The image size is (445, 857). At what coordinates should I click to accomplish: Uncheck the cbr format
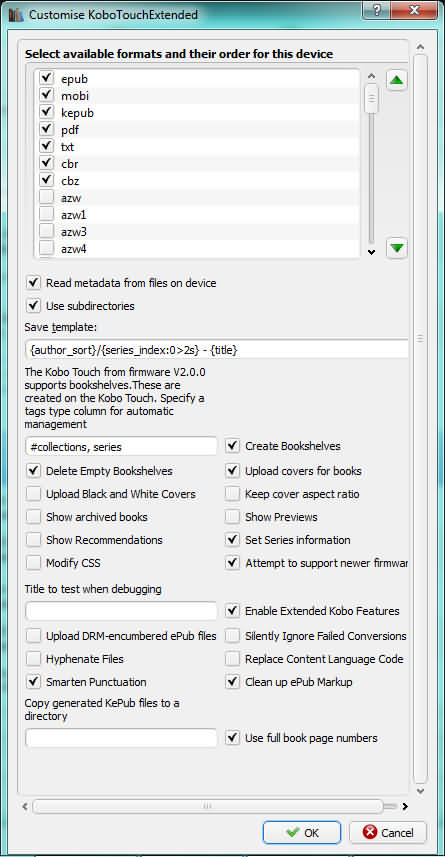(46, 163)
